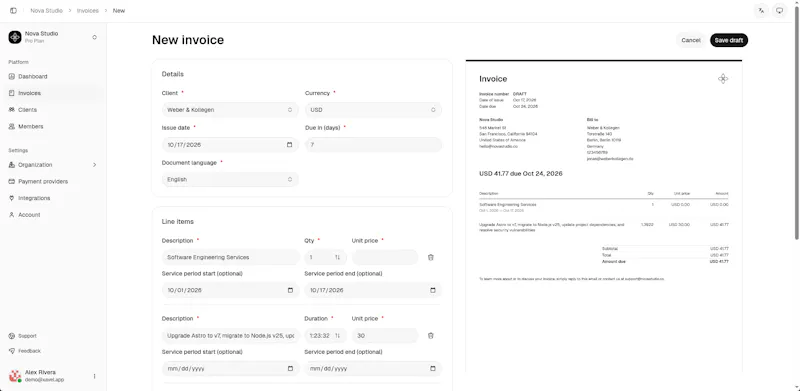800x391 pixels.
Task: Open Document language dropdown English
Action: pos(230,180)
